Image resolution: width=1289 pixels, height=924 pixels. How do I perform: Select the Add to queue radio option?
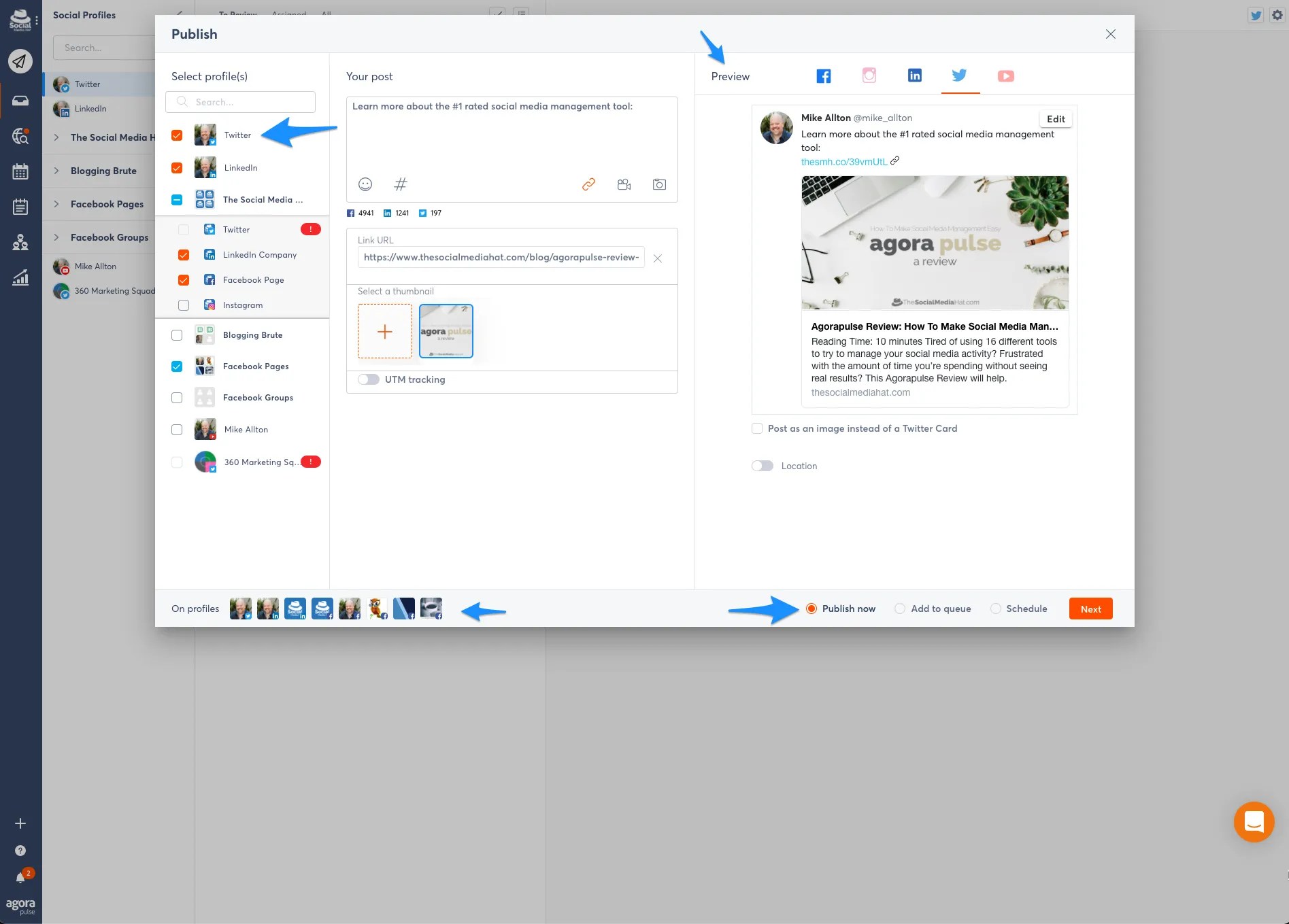point(900,609)
